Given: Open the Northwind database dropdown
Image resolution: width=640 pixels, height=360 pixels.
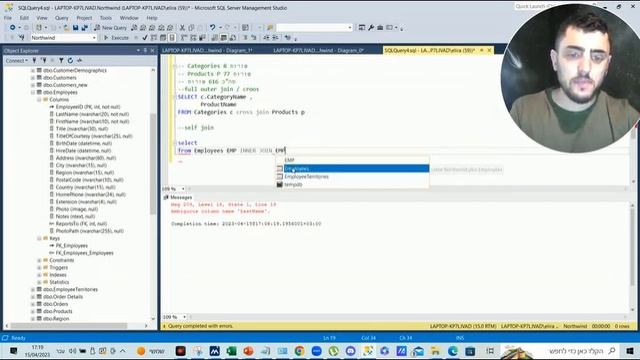Looking at the screenshot, I should (94, 38).
